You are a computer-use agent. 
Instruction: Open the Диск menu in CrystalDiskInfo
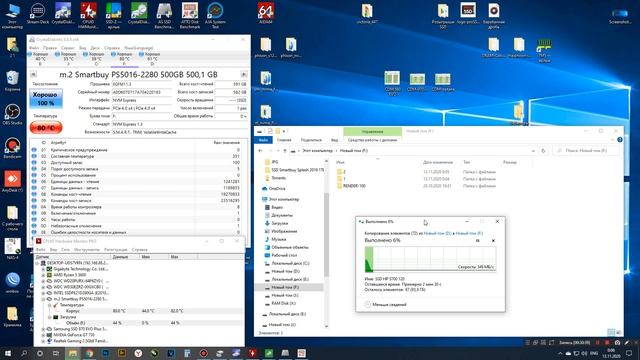95,48
